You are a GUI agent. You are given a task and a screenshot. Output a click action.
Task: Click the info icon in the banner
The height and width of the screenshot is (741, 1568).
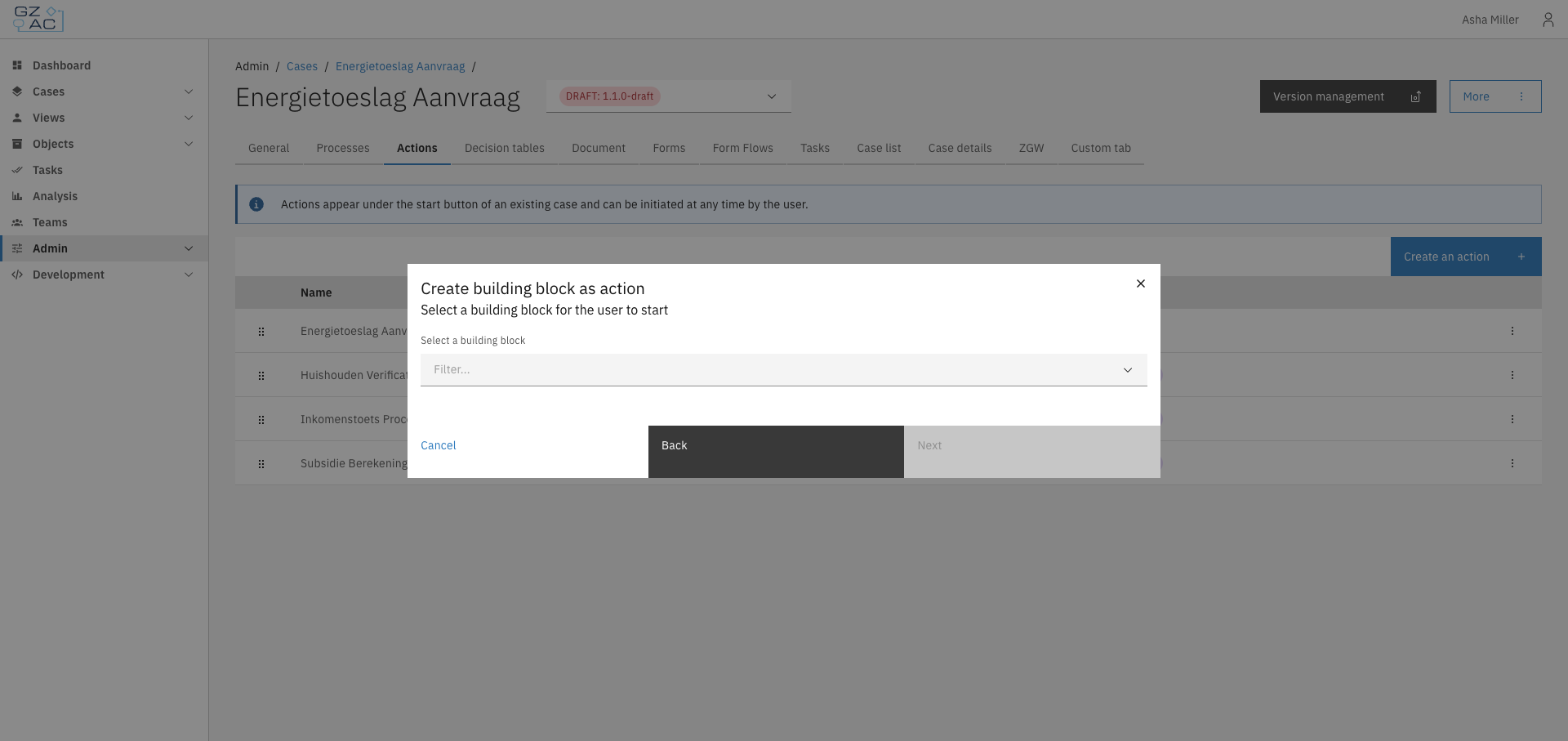click(x=256, y=204)
